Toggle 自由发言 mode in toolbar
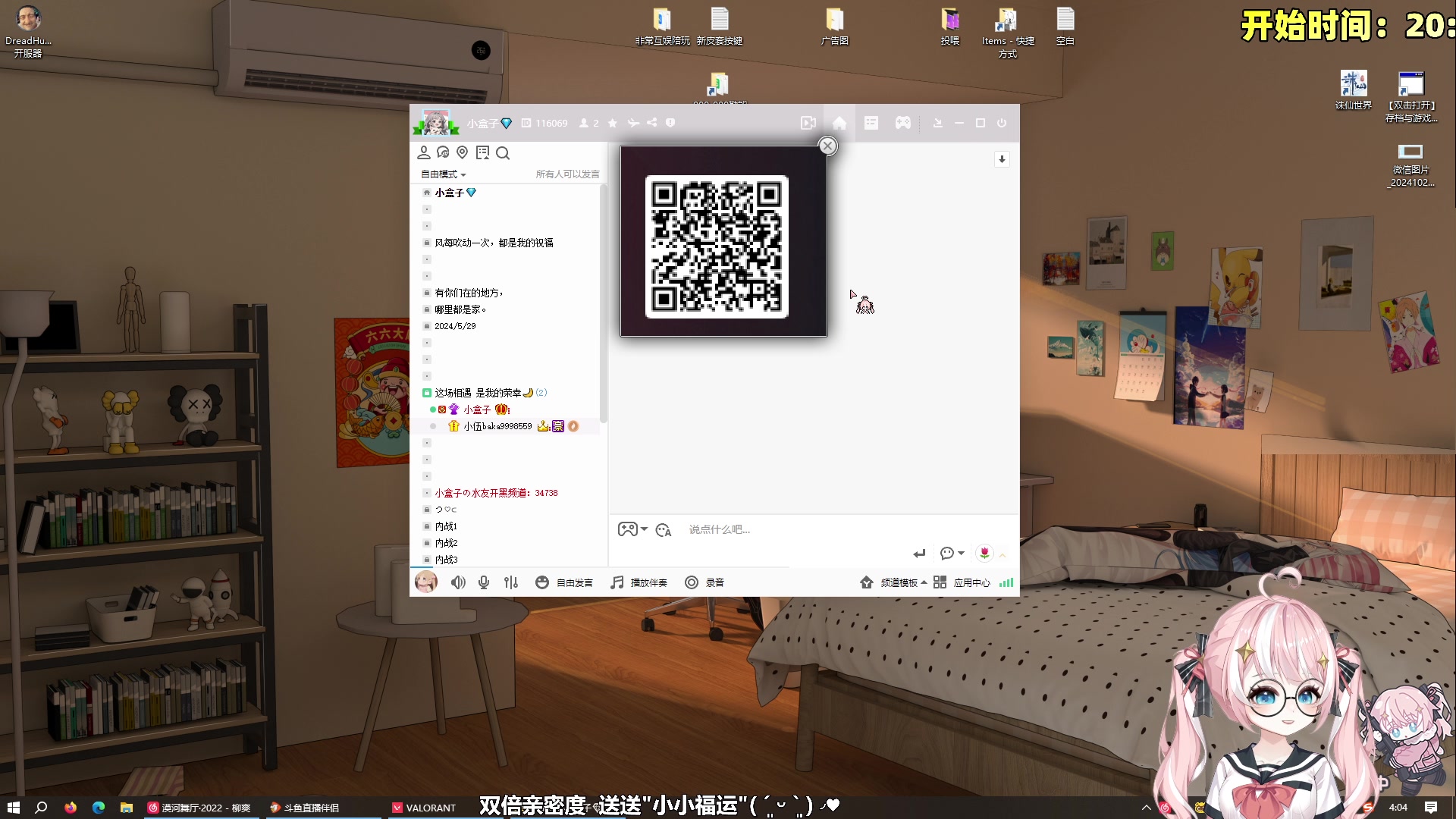The width and height of the screenshot is (1456, 819). point(565,582)
